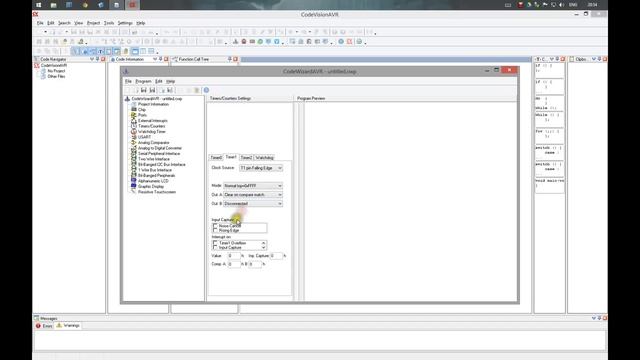Click the ENG language indicator in system tray

(x=573, y=5)
